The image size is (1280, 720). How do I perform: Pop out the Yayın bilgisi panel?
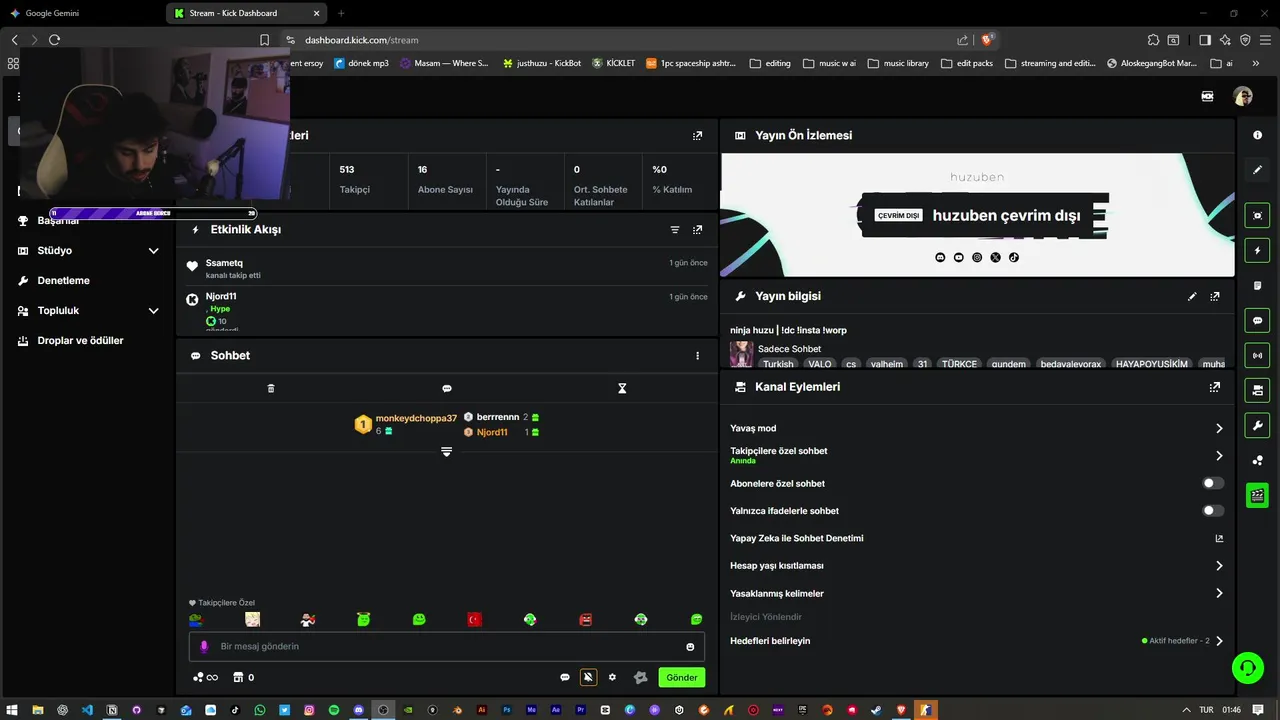[1215, 296]
